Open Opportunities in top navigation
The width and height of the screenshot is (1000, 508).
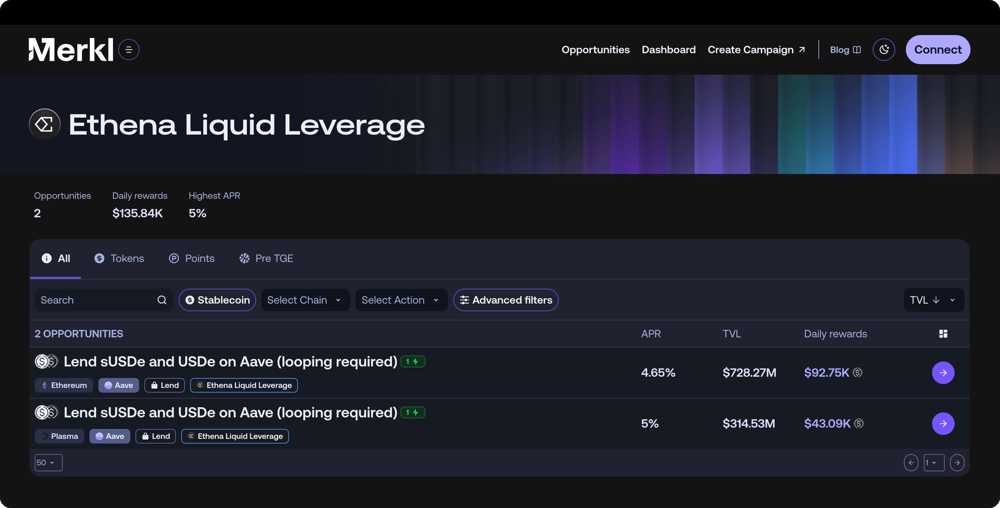[596, 50]
